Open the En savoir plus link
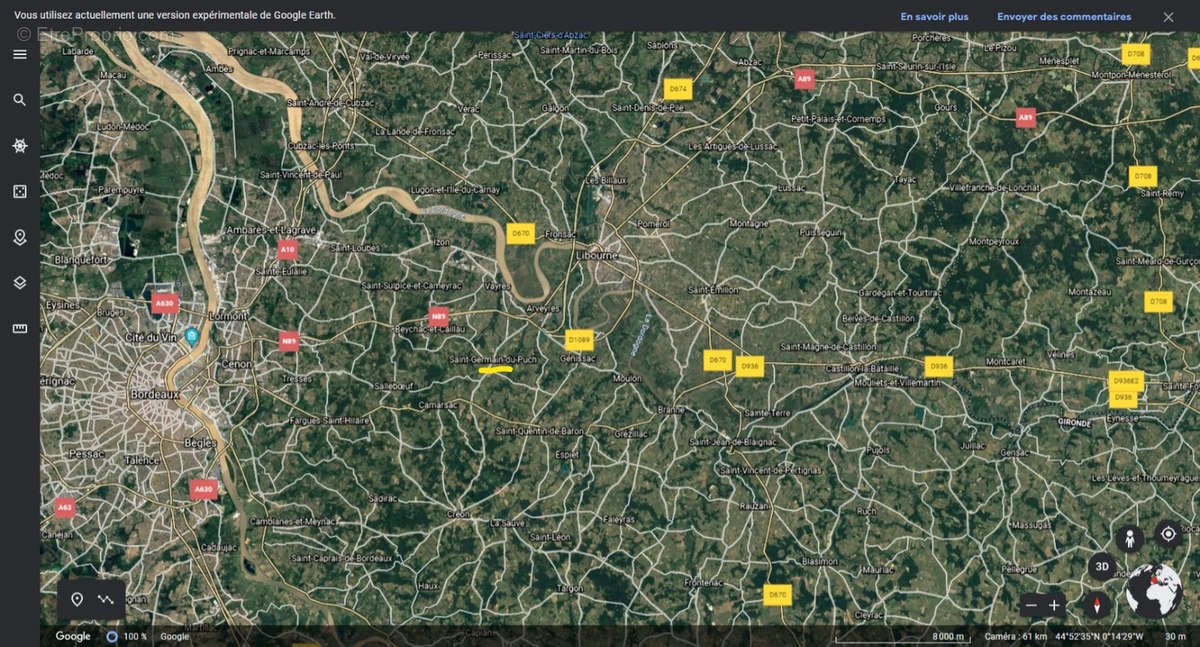 (934, 17)
